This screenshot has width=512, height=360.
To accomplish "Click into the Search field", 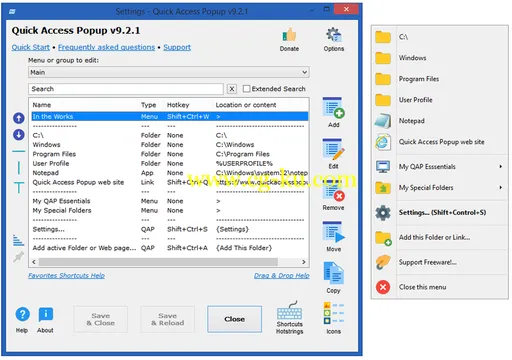I will pyautogui.click(x=126, y=89).
